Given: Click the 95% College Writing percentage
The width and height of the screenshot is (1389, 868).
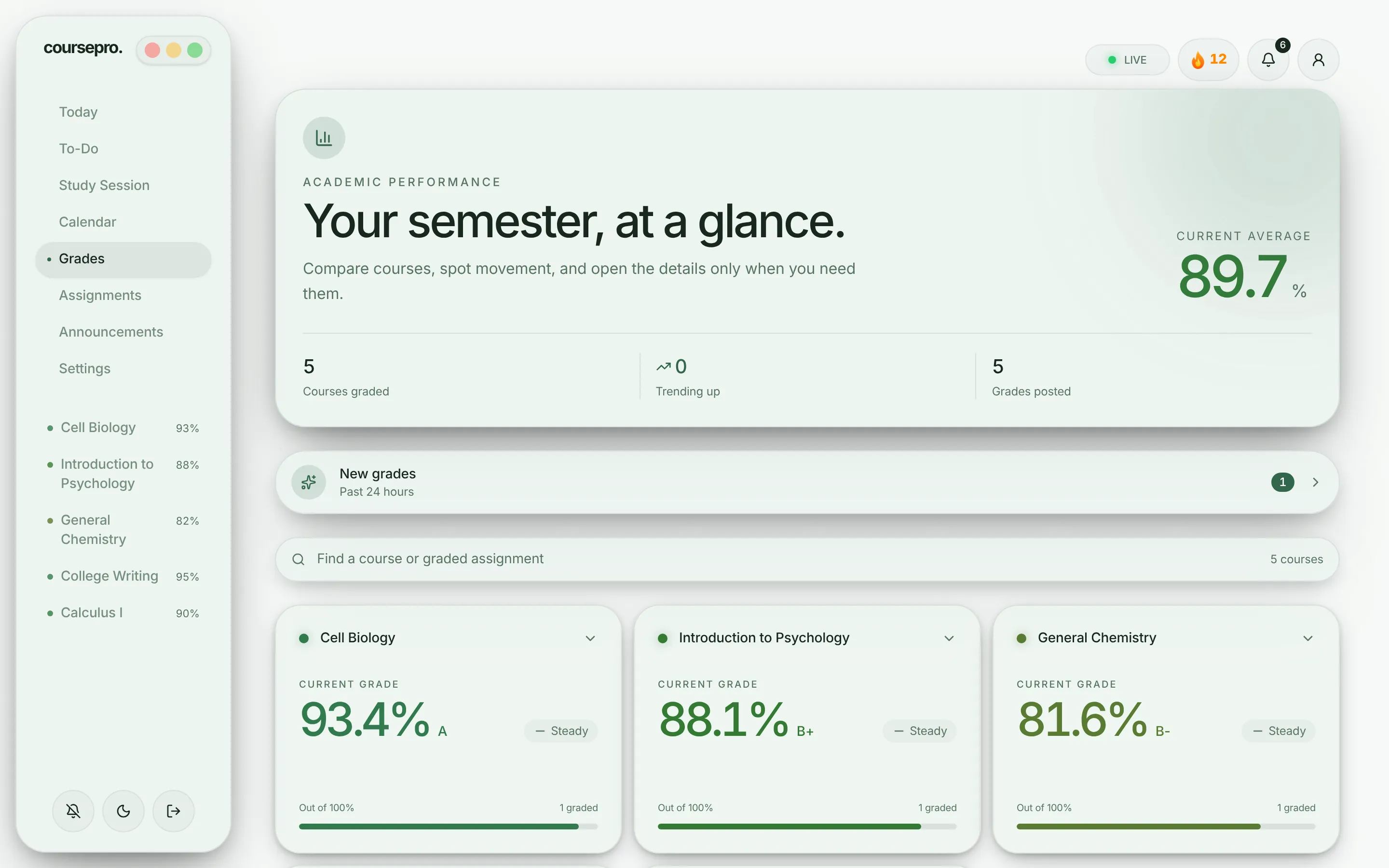Looking at the screenshot, I should (x=187, y=577).
